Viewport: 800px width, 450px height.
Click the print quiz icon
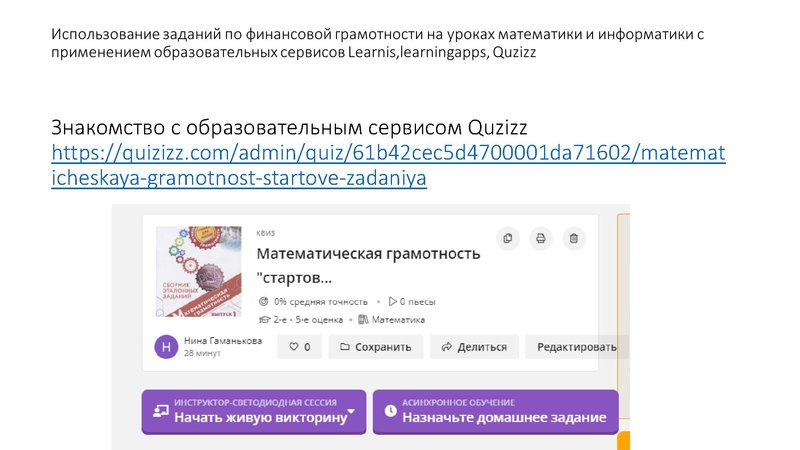tap(541, 238)
